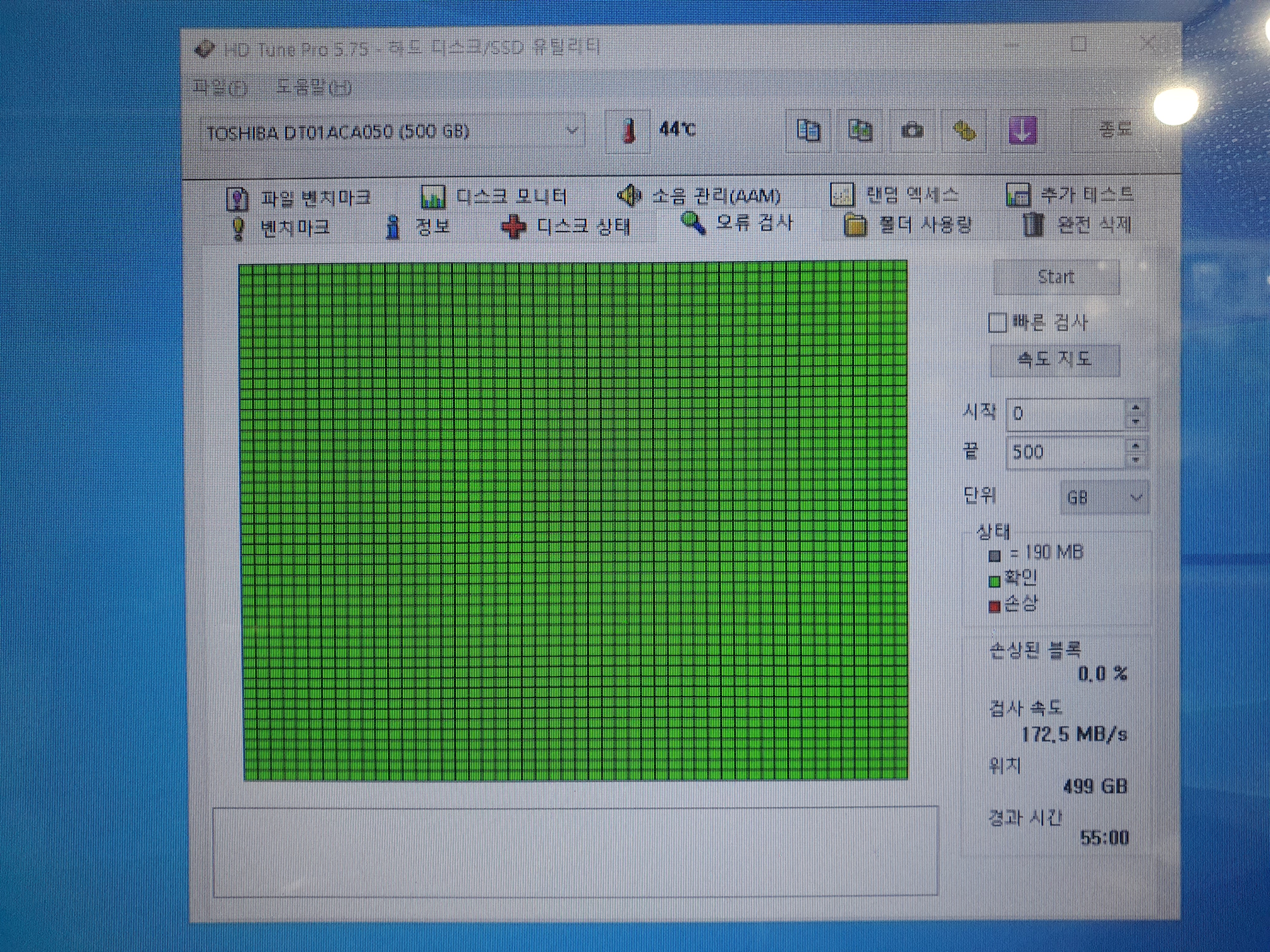1270x952 pixels.
Task: Click the 손상된 블록 label
Action: click(1035, 649)
